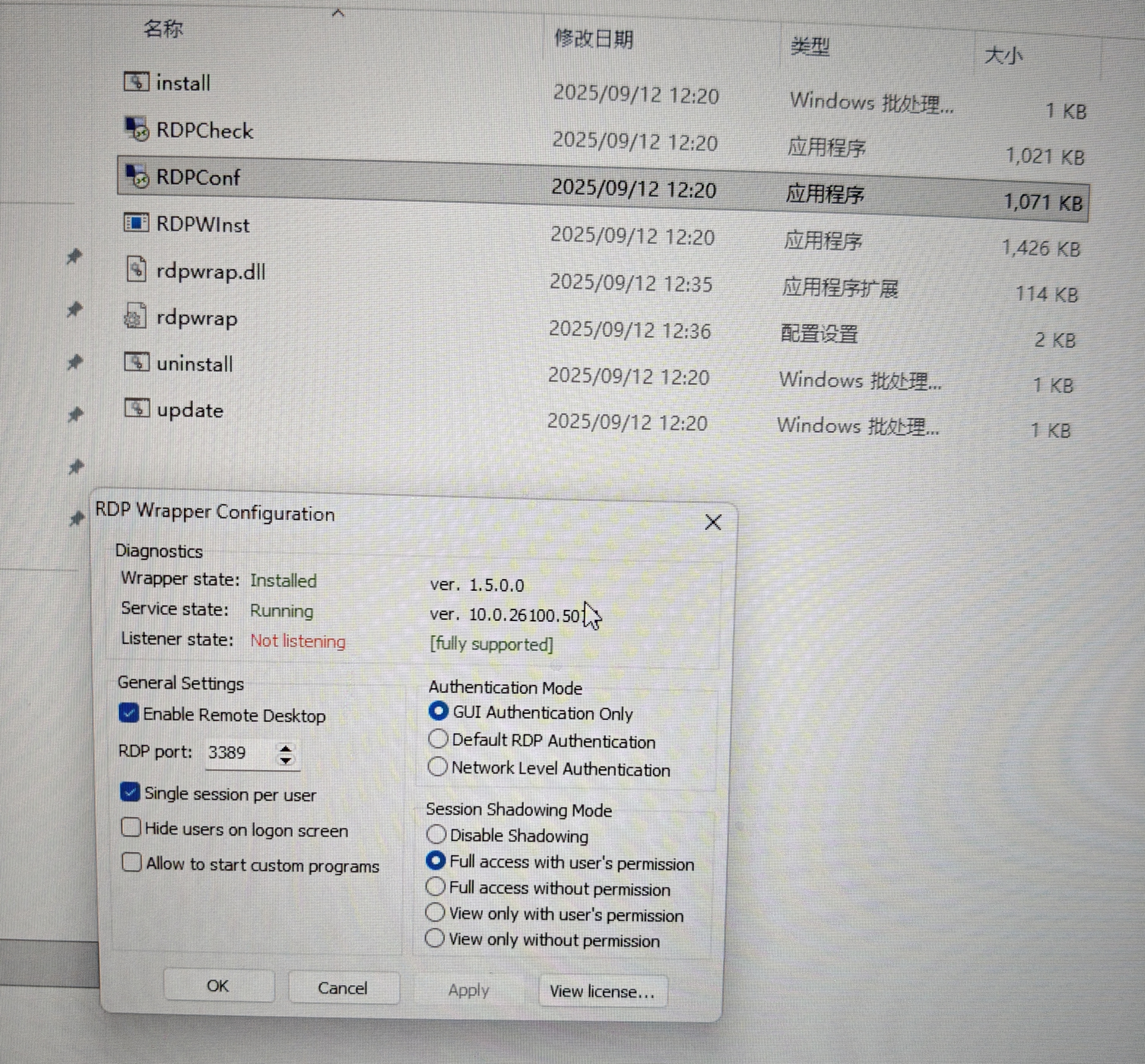Select the RDPWInst application icon
1145x1064 pixels.
click(x=136, y=223)
